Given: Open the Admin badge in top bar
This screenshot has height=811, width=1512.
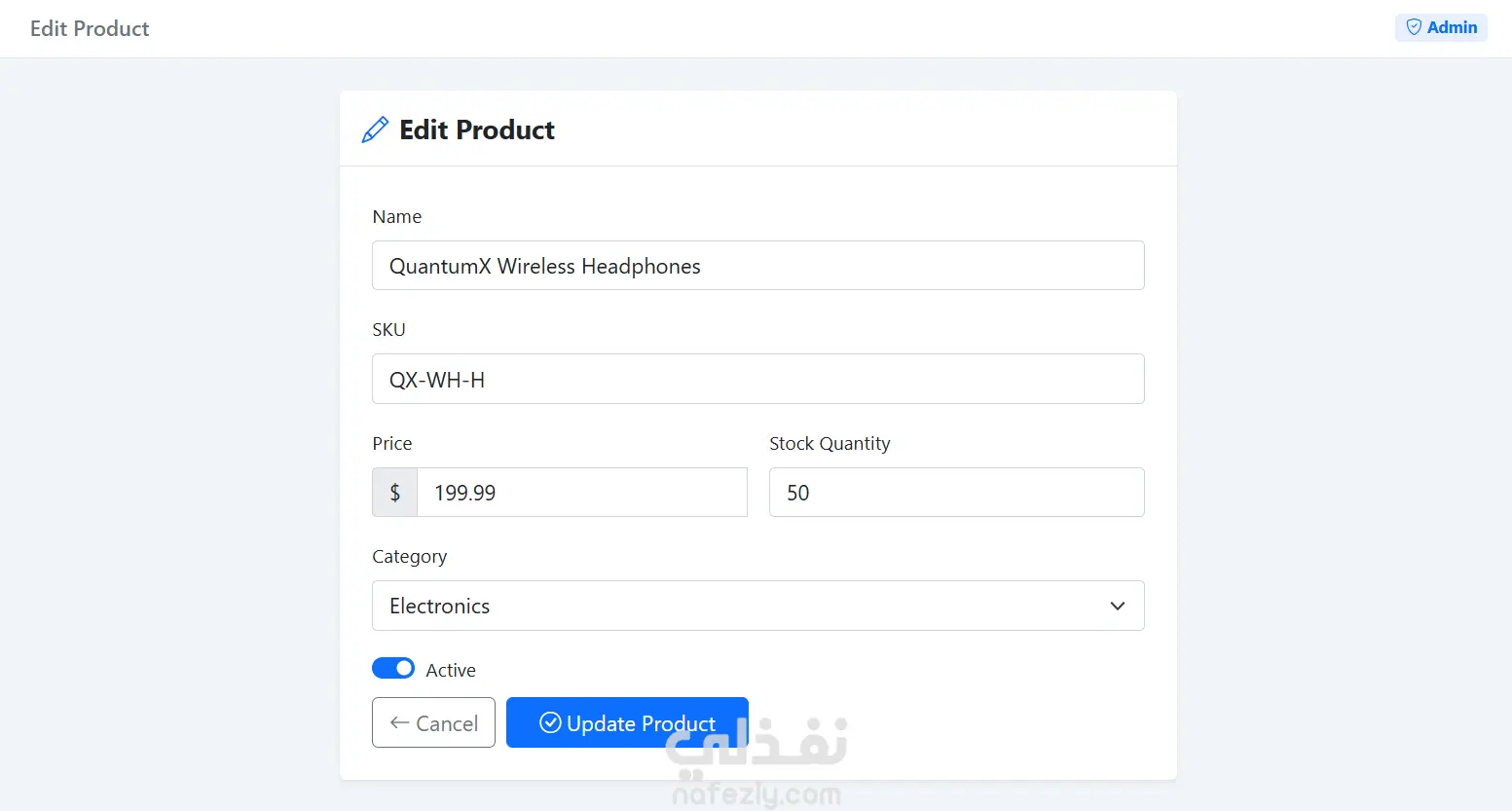Looking at the screenshot, I should [x=1441, y=27].
